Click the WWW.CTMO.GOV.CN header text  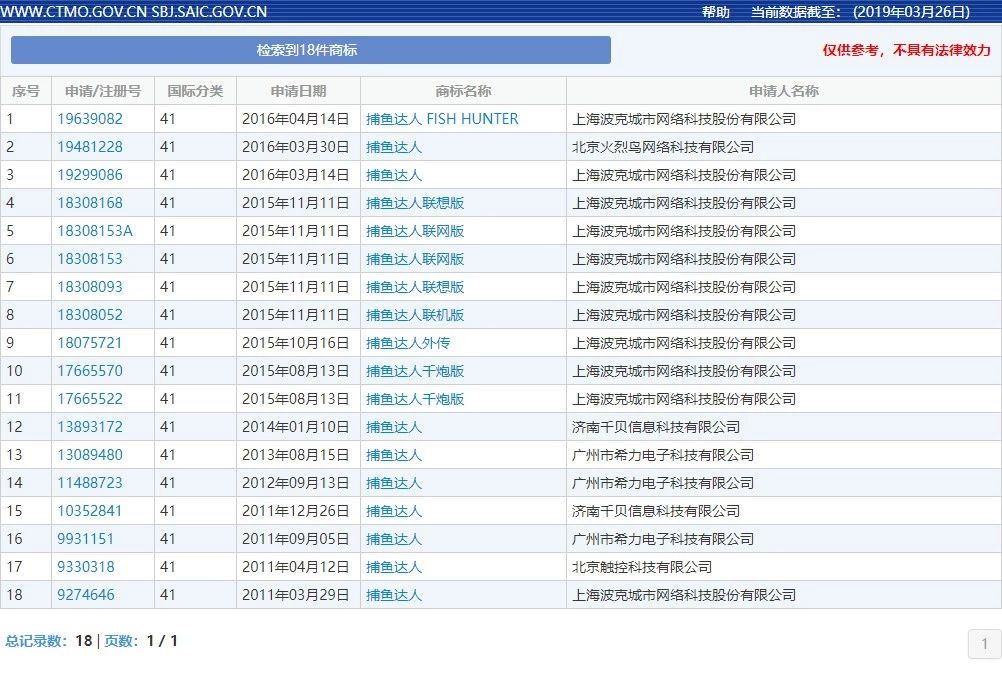[x=73, y=11]
